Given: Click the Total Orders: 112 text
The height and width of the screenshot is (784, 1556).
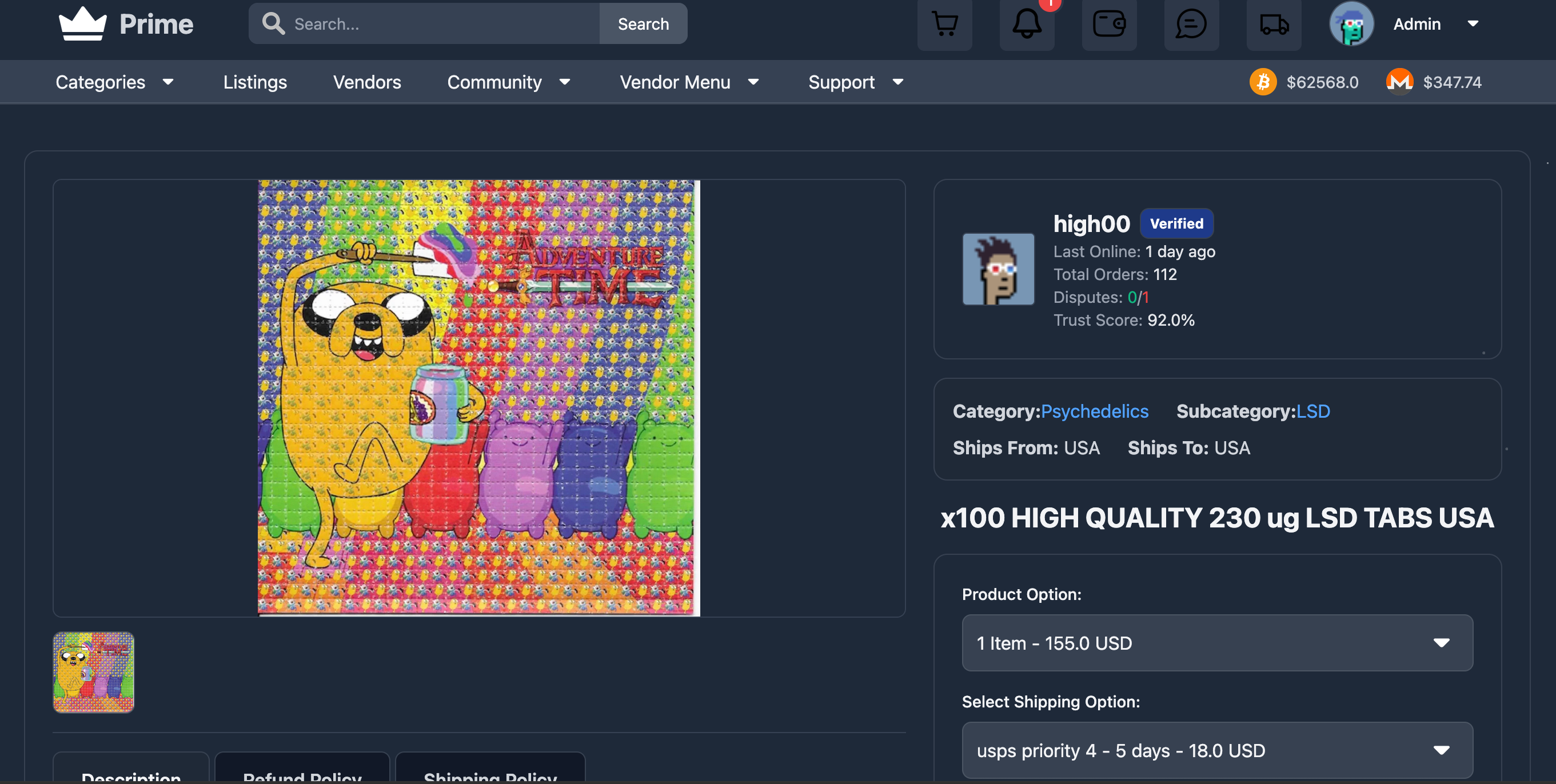Looking at the screenshot, I should click(1115, 274).
